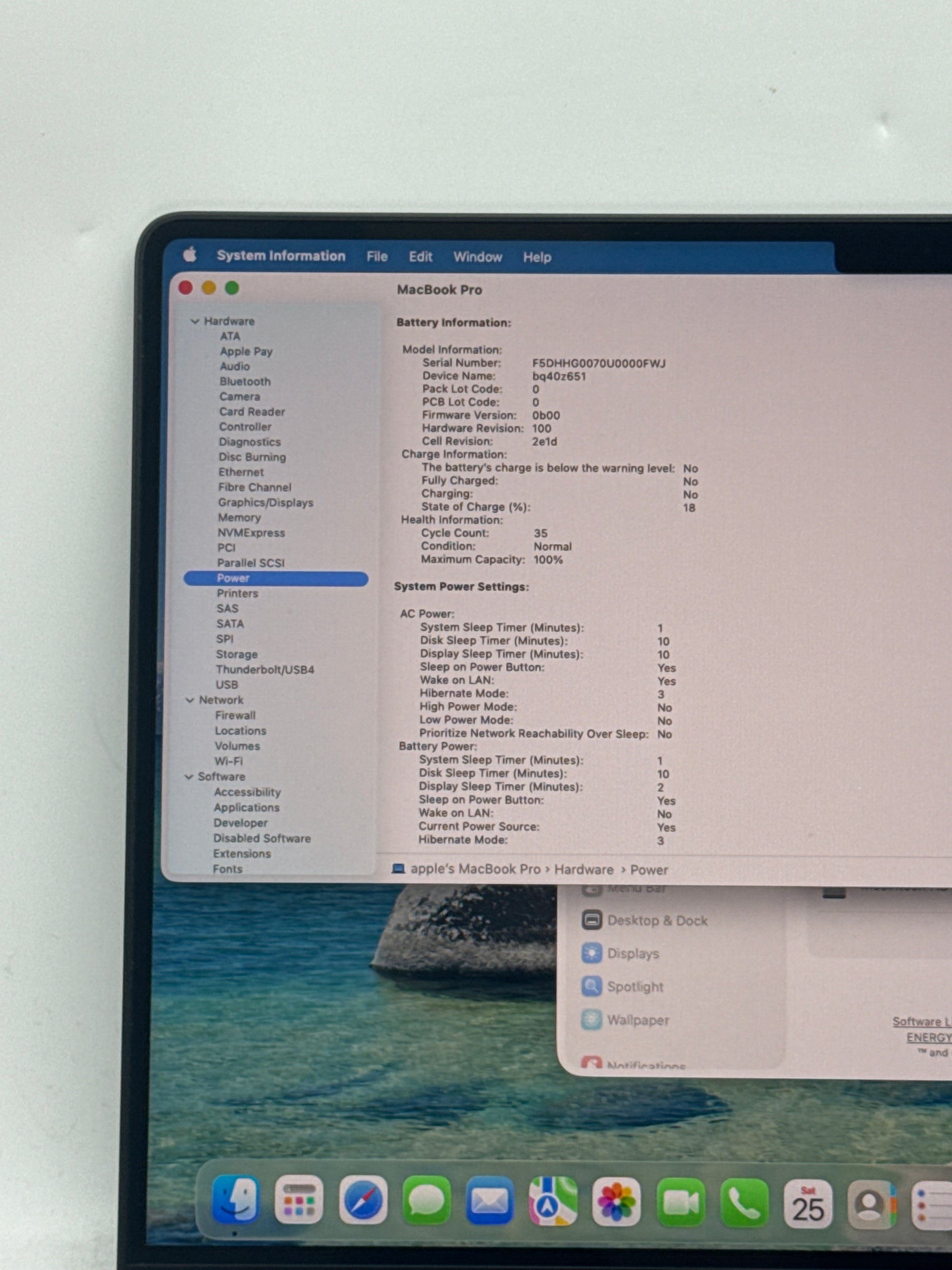
Task: Open the Window menu
Action: click(477, 257)
